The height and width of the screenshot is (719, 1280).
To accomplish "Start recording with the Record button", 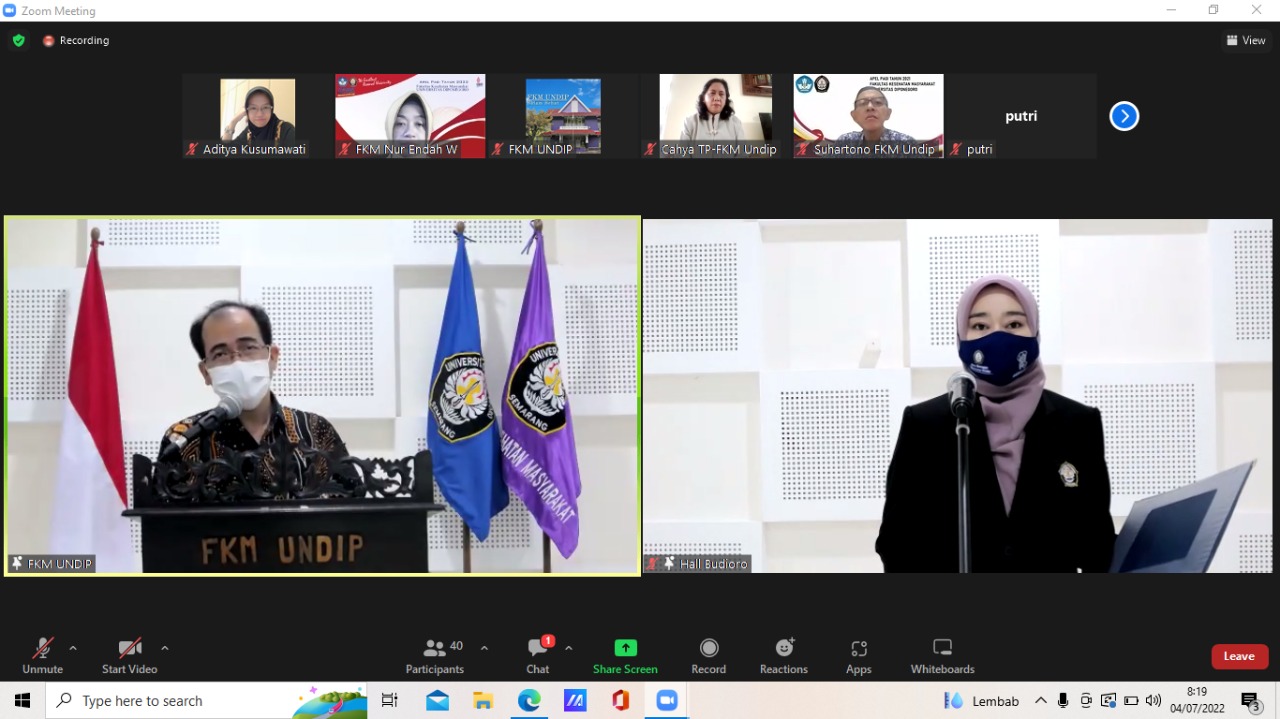I will click(708, 656).
